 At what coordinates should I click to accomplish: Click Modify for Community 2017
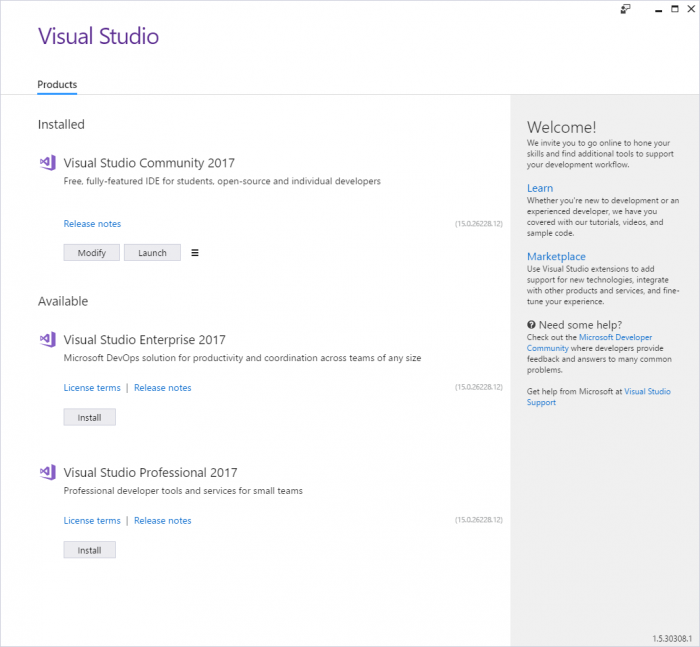tap(92, 252)
